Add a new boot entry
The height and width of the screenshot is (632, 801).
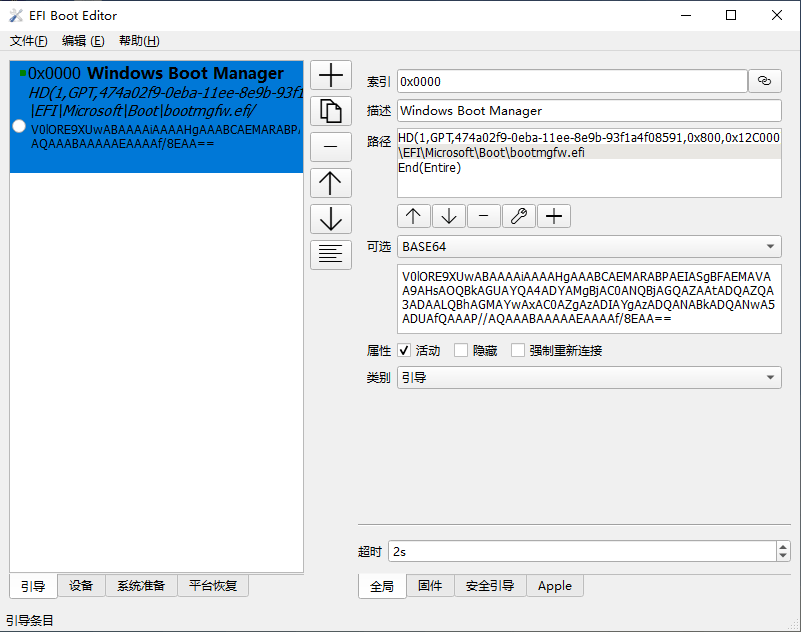tap(330, 74)
